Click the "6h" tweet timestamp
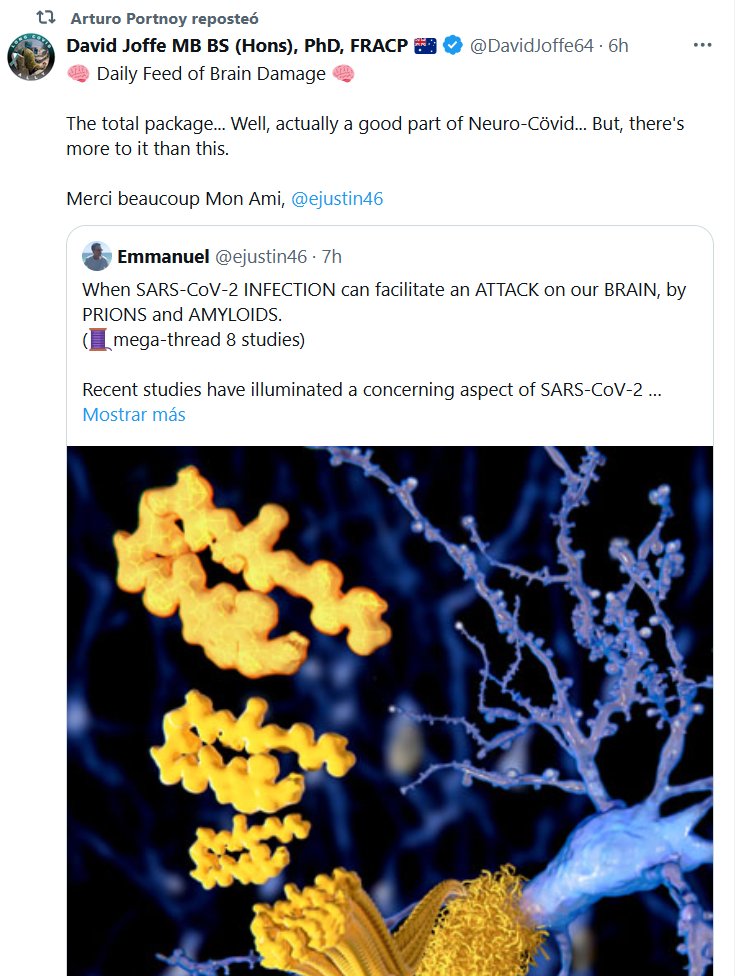Image resolution: width=742 pixels, height=976 pixels. pos(618,45)
